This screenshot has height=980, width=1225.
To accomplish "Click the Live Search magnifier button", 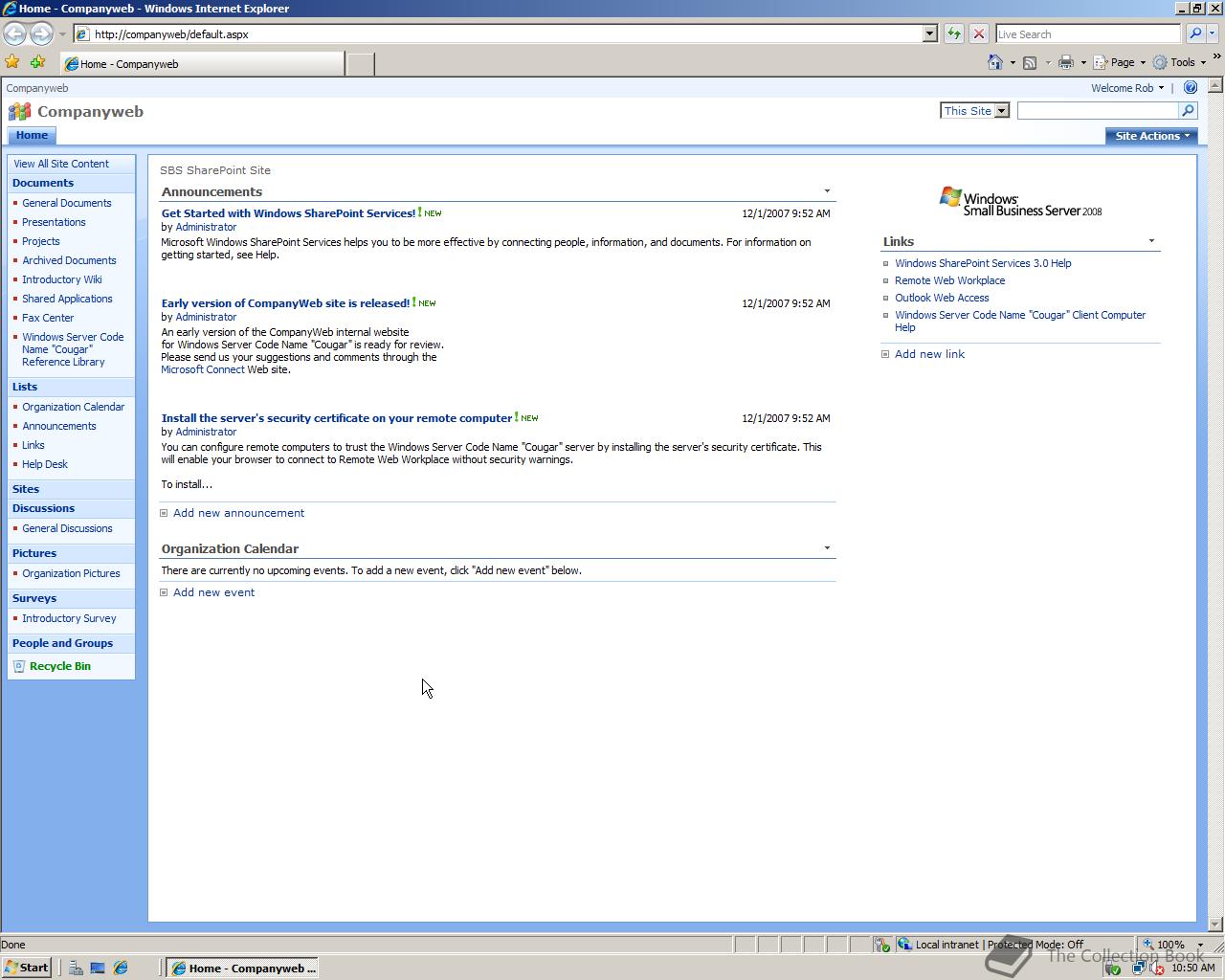I will click(1194, 33).
